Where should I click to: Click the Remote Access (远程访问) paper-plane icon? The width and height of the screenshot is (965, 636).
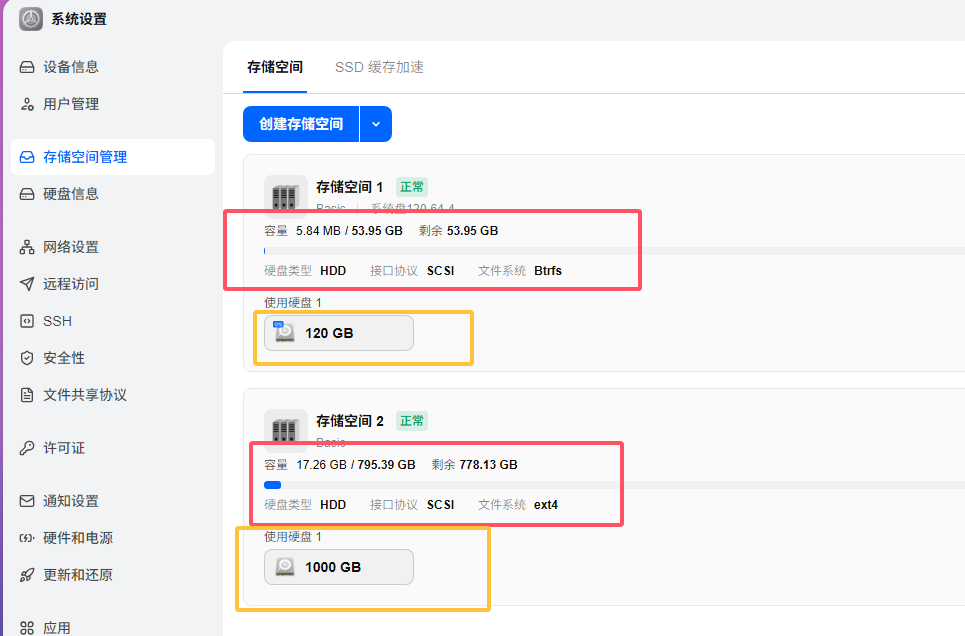[27, 284]
